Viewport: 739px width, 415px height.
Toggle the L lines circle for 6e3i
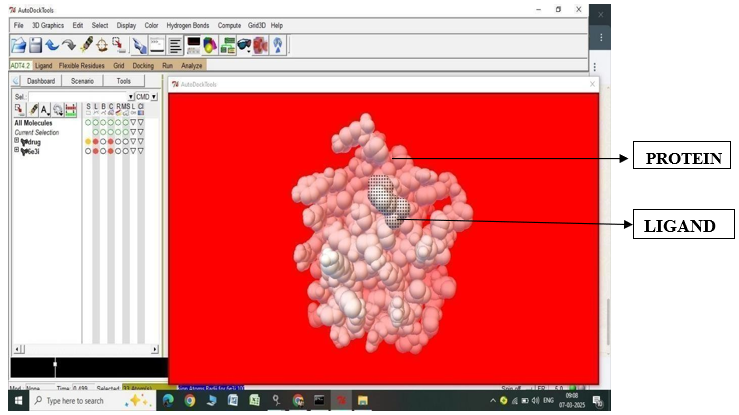(96, 151)
